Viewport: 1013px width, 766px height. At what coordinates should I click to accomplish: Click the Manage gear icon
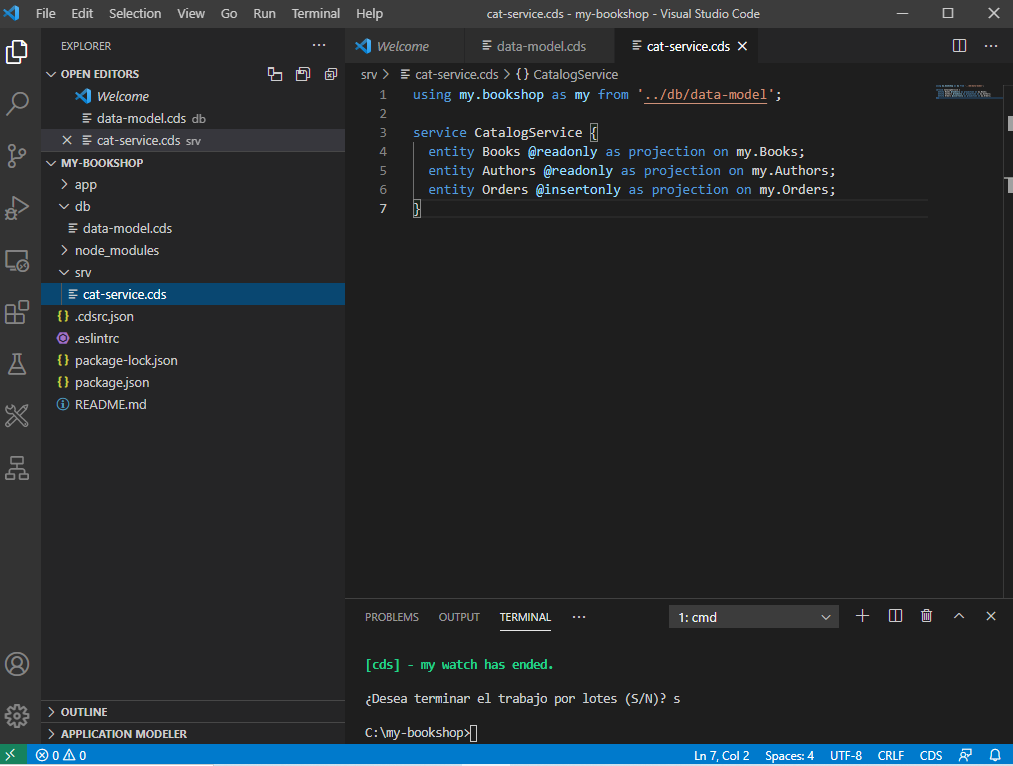pyautogui.click(x=17, y=715)
